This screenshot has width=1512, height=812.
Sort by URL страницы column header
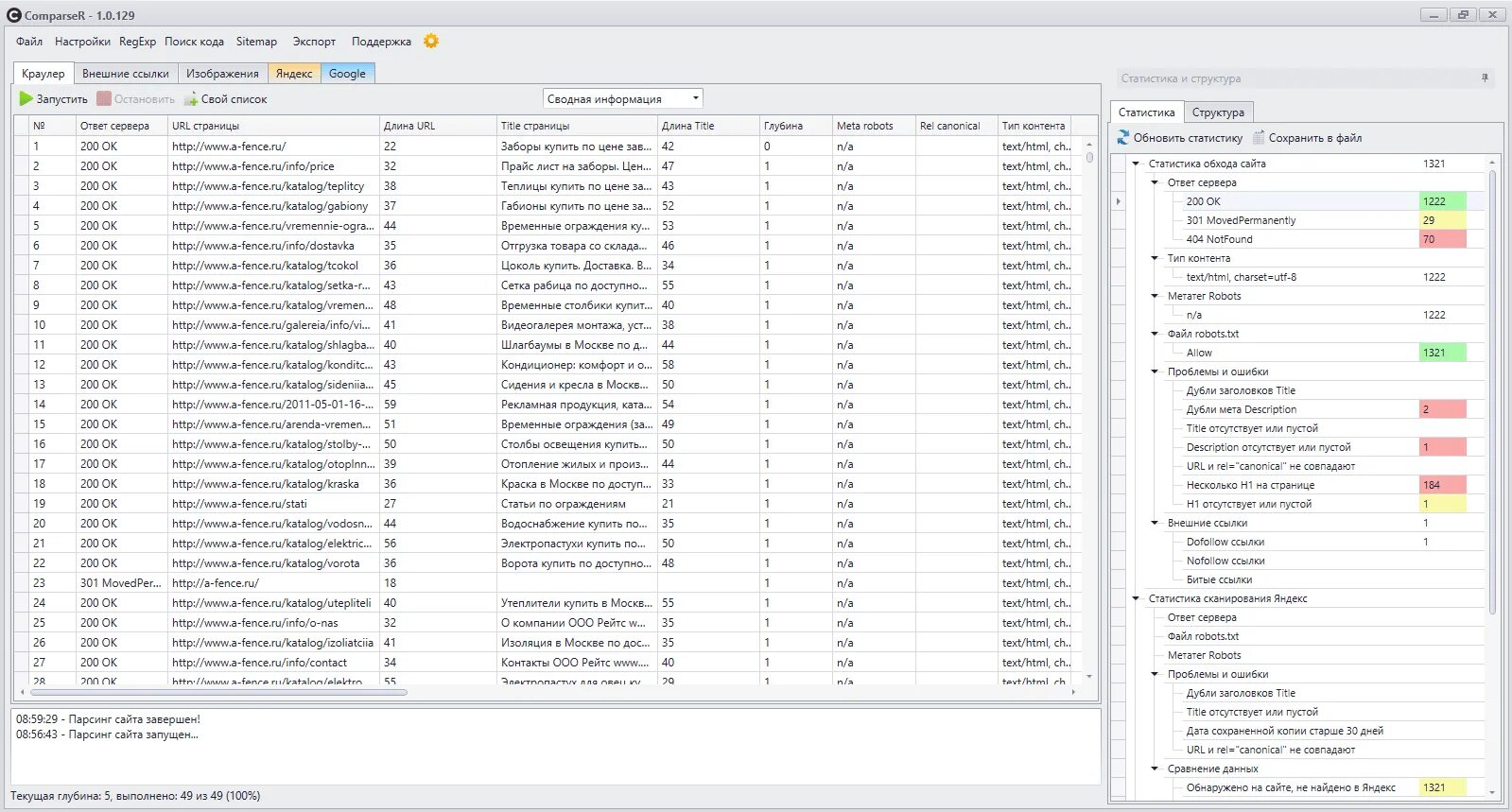click(x=273, y=126)
